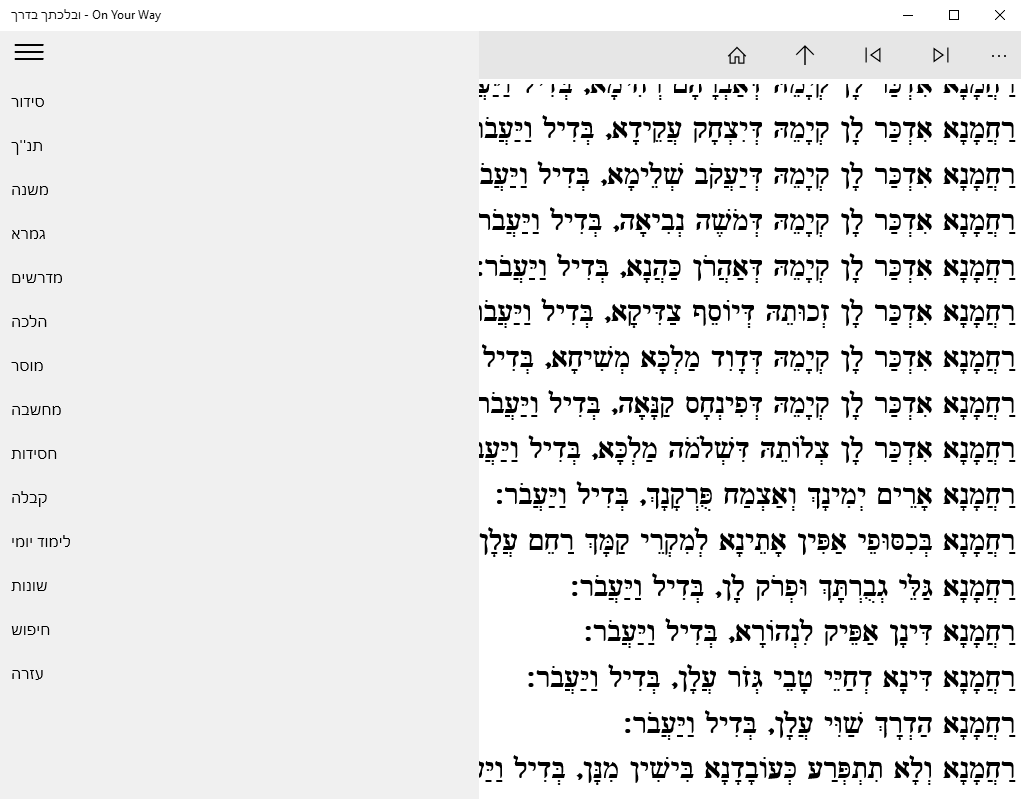This screenshot has height=799, width=1021.
Task: Open the מוסר section
Action: (x=27, y=366)
